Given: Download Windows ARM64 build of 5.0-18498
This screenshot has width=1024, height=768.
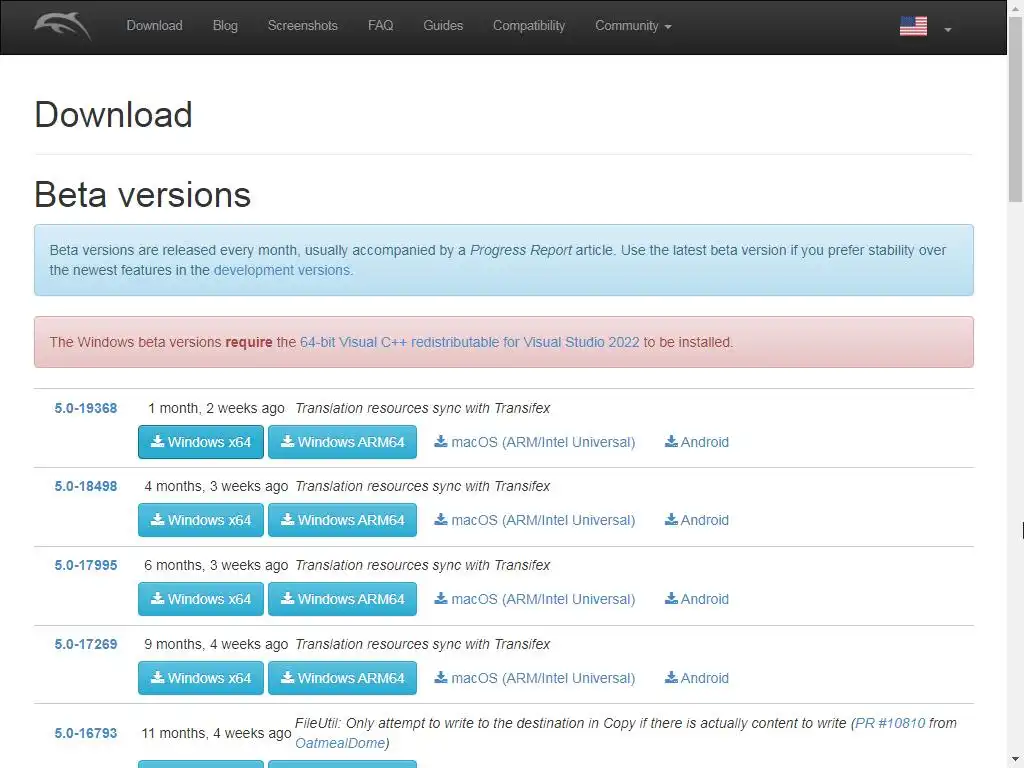Looking at the screenshot, I should click(x=342, y=520).
